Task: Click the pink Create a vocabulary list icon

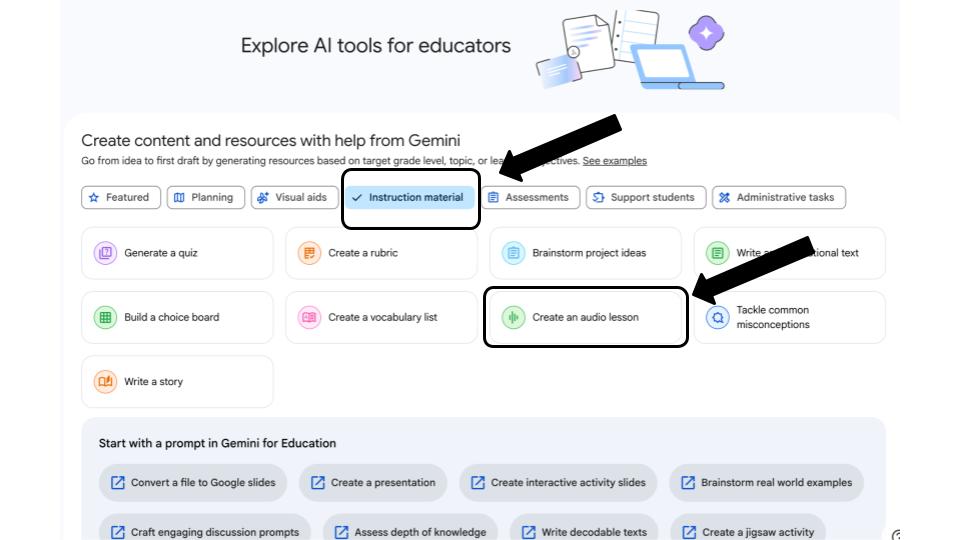Action: (309, 317)
